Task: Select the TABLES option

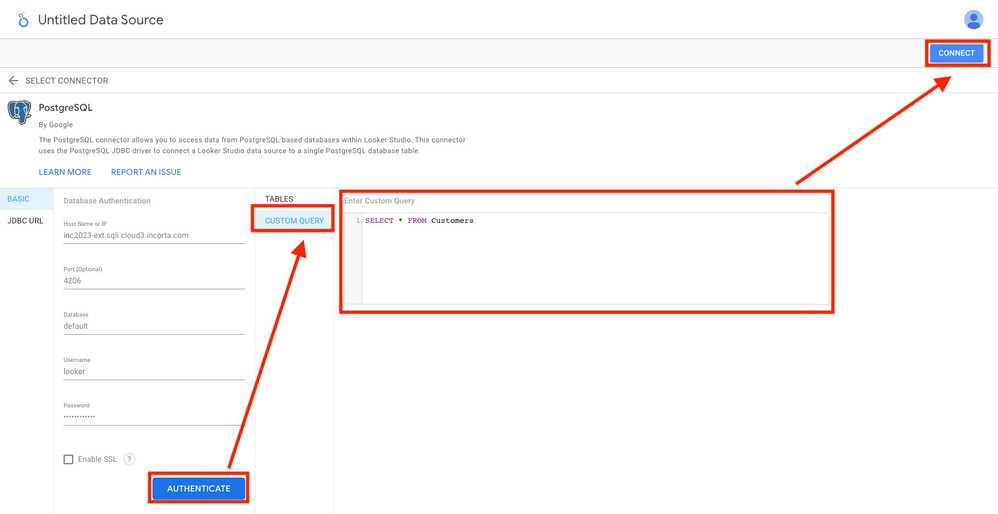Action: tap(279, 199)
